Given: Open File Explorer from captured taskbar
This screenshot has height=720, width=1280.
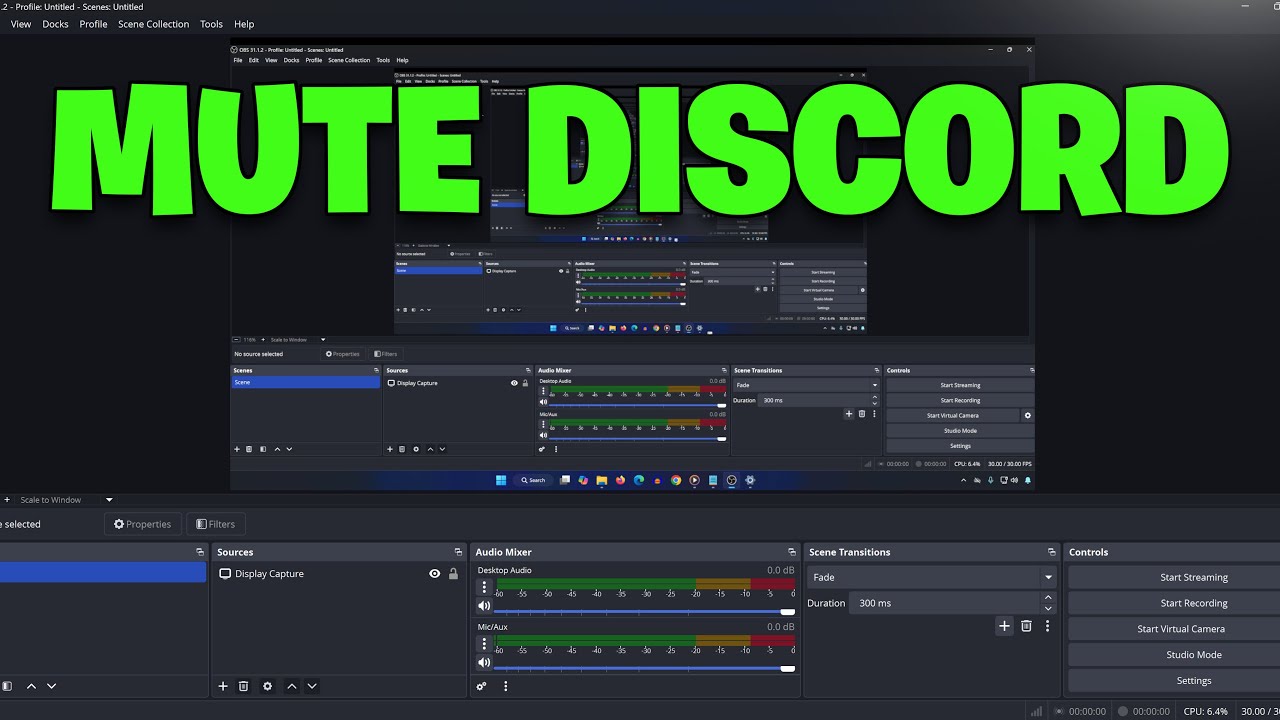Looking at the screenshot, I should [602, 480].
